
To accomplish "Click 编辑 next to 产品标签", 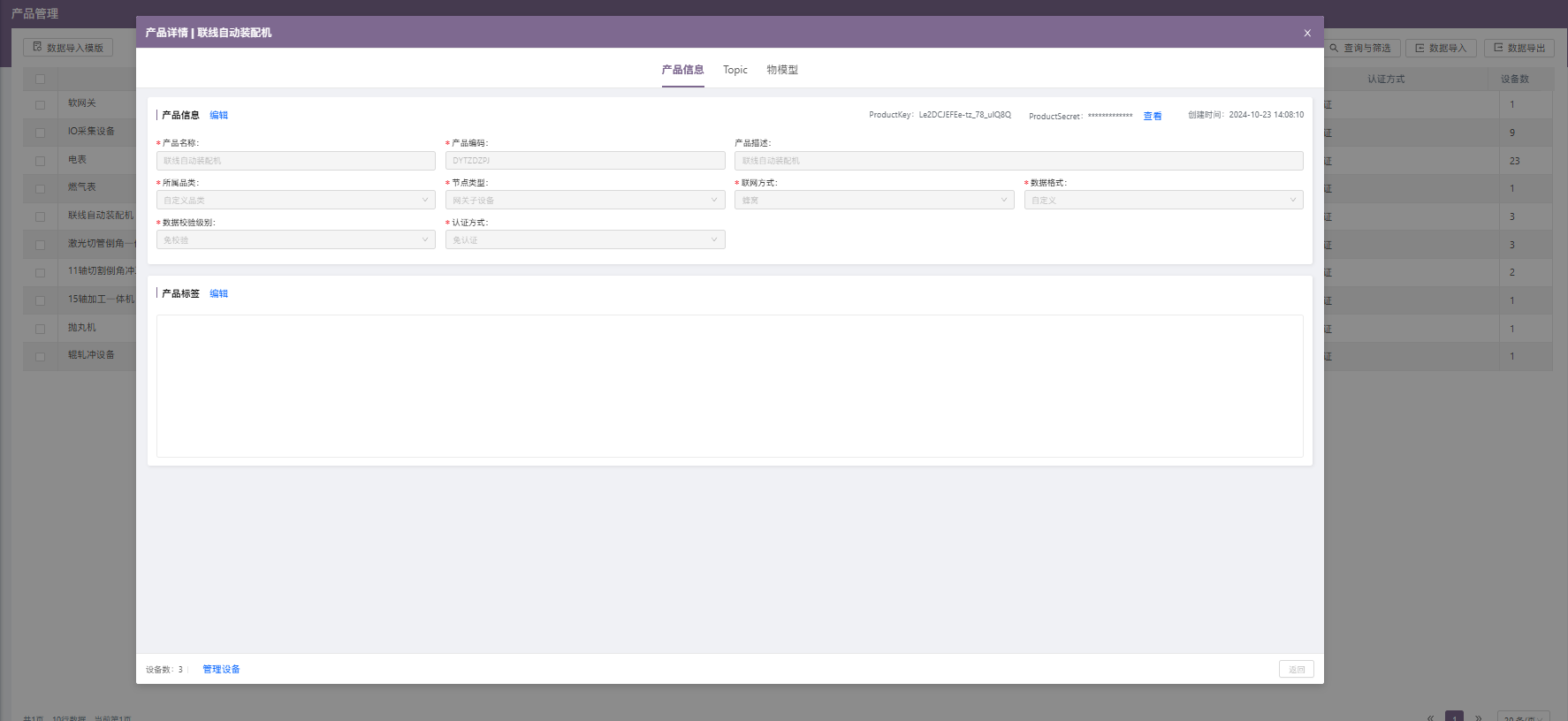I will point(218,293).
